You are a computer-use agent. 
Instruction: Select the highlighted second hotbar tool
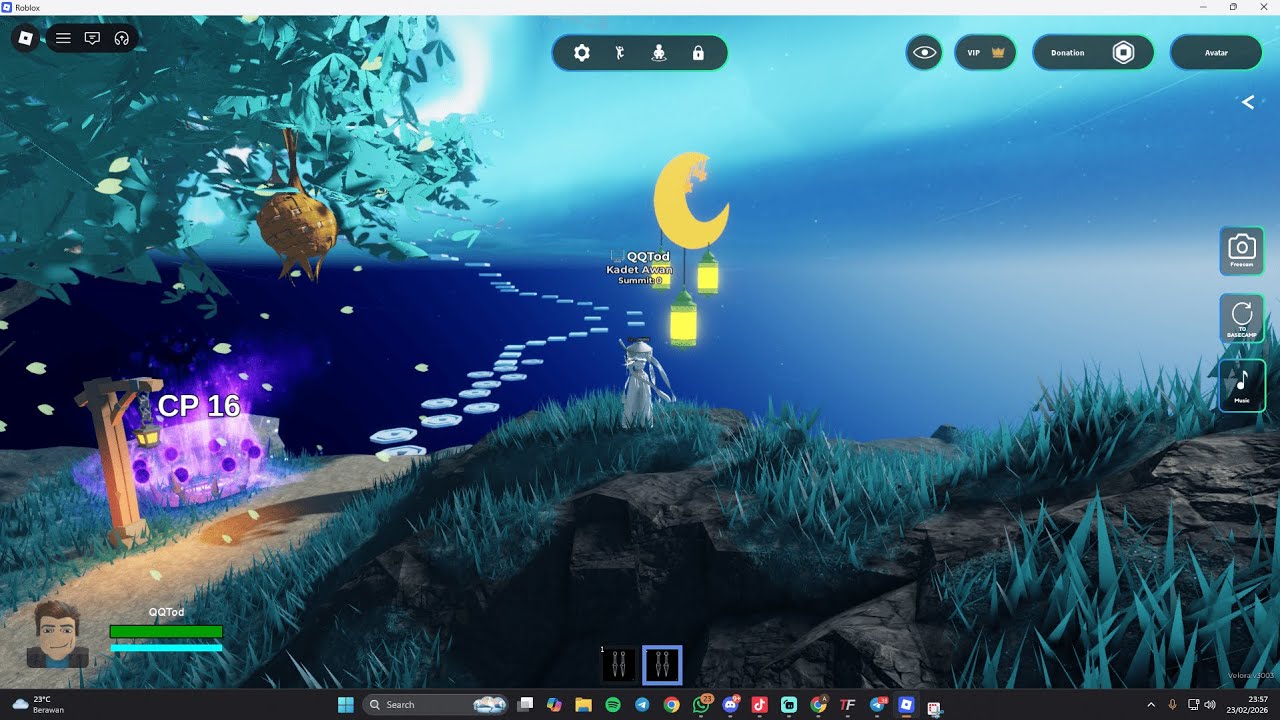coord(662,664)
